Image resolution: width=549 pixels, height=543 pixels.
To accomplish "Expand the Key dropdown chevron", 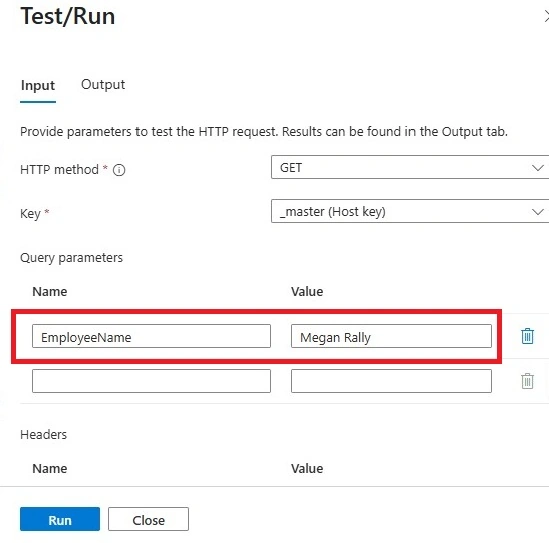I will 537,211.
